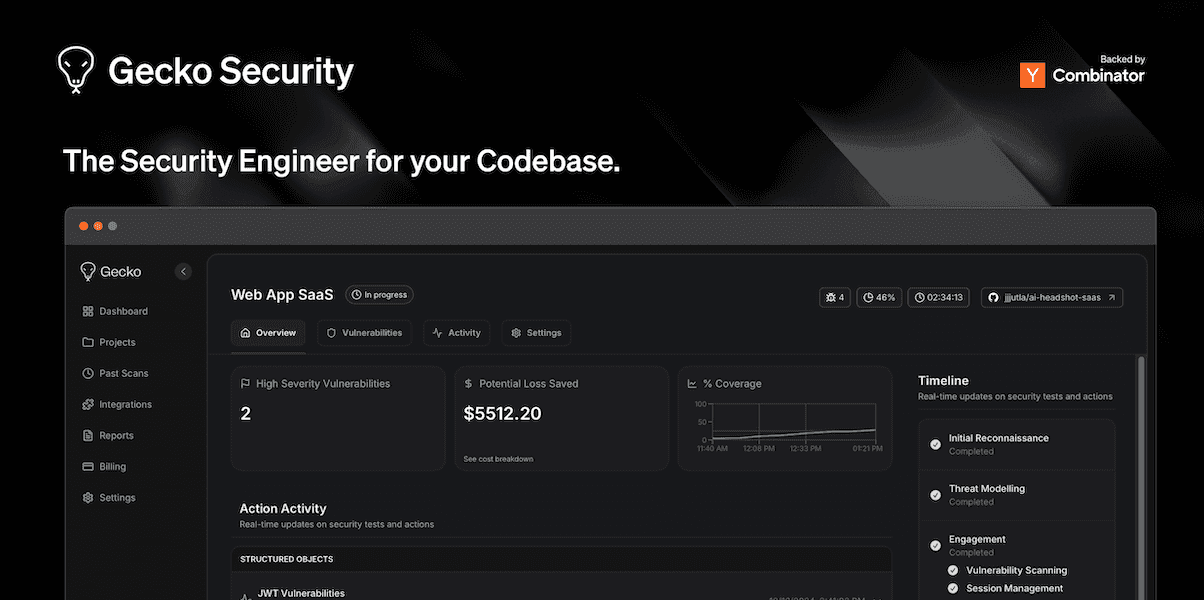Click the bug count badge showing 4
This screenshot has width=1204, height=600.
click(x=834, y=297)
